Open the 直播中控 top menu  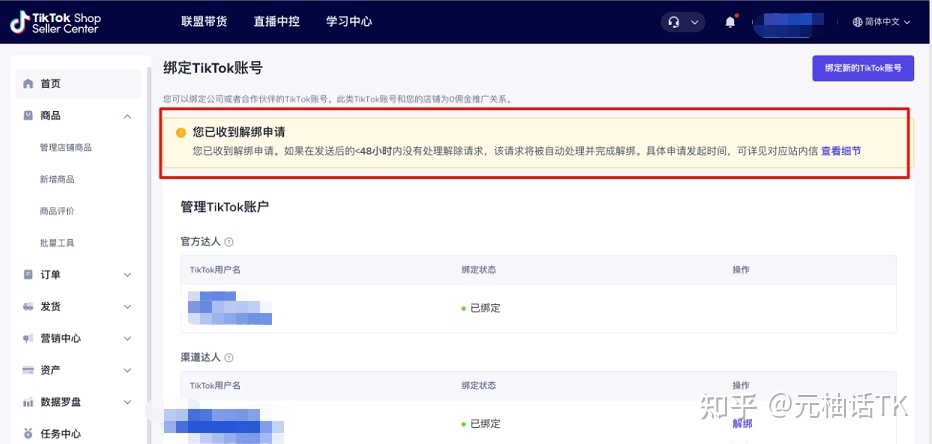click(276, 22)
